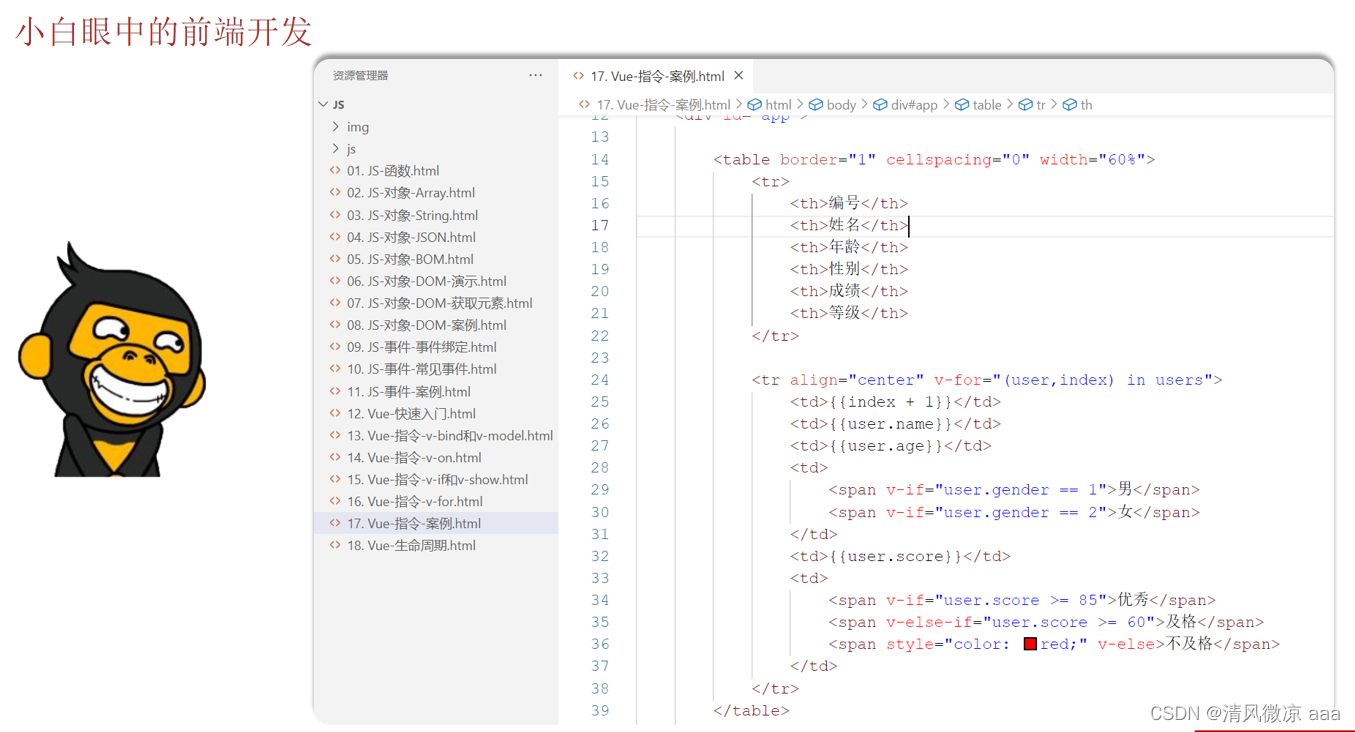Click the {{user.age}} code line
The image size is (1355, 732).
(x=891, y=446)
